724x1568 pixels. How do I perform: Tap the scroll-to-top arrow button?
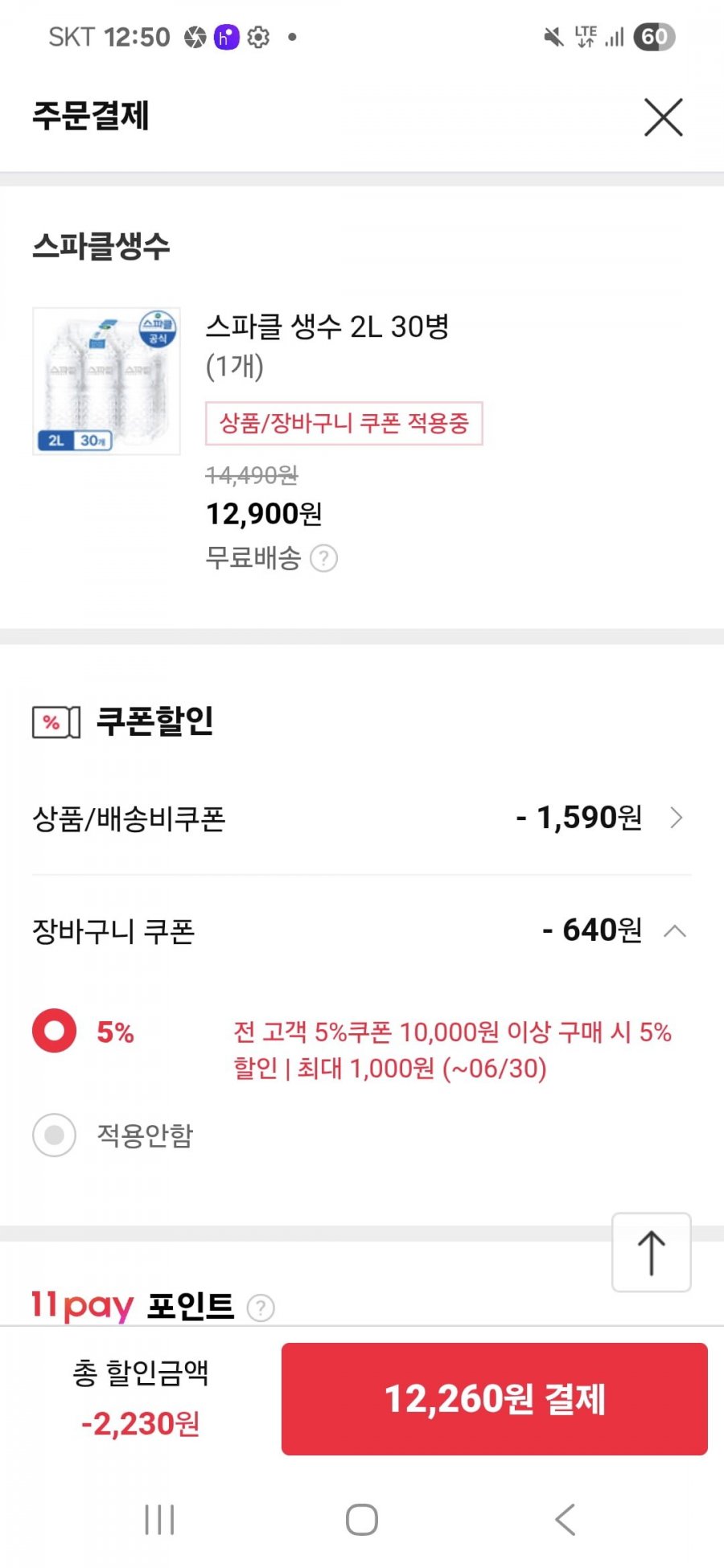coord(652,1253)
